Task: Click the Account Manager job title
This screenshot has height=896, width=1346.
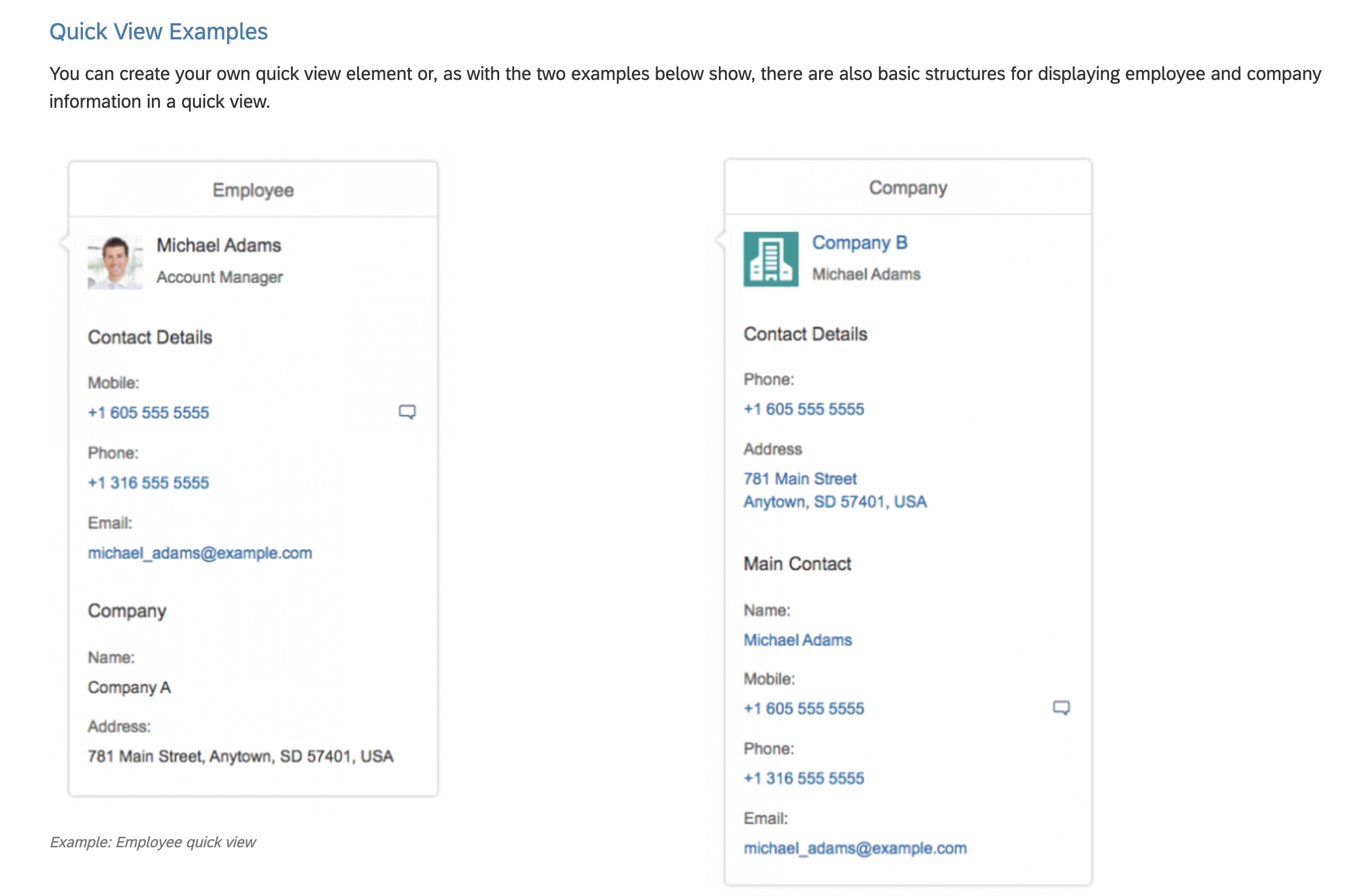Action: (220, 277)
